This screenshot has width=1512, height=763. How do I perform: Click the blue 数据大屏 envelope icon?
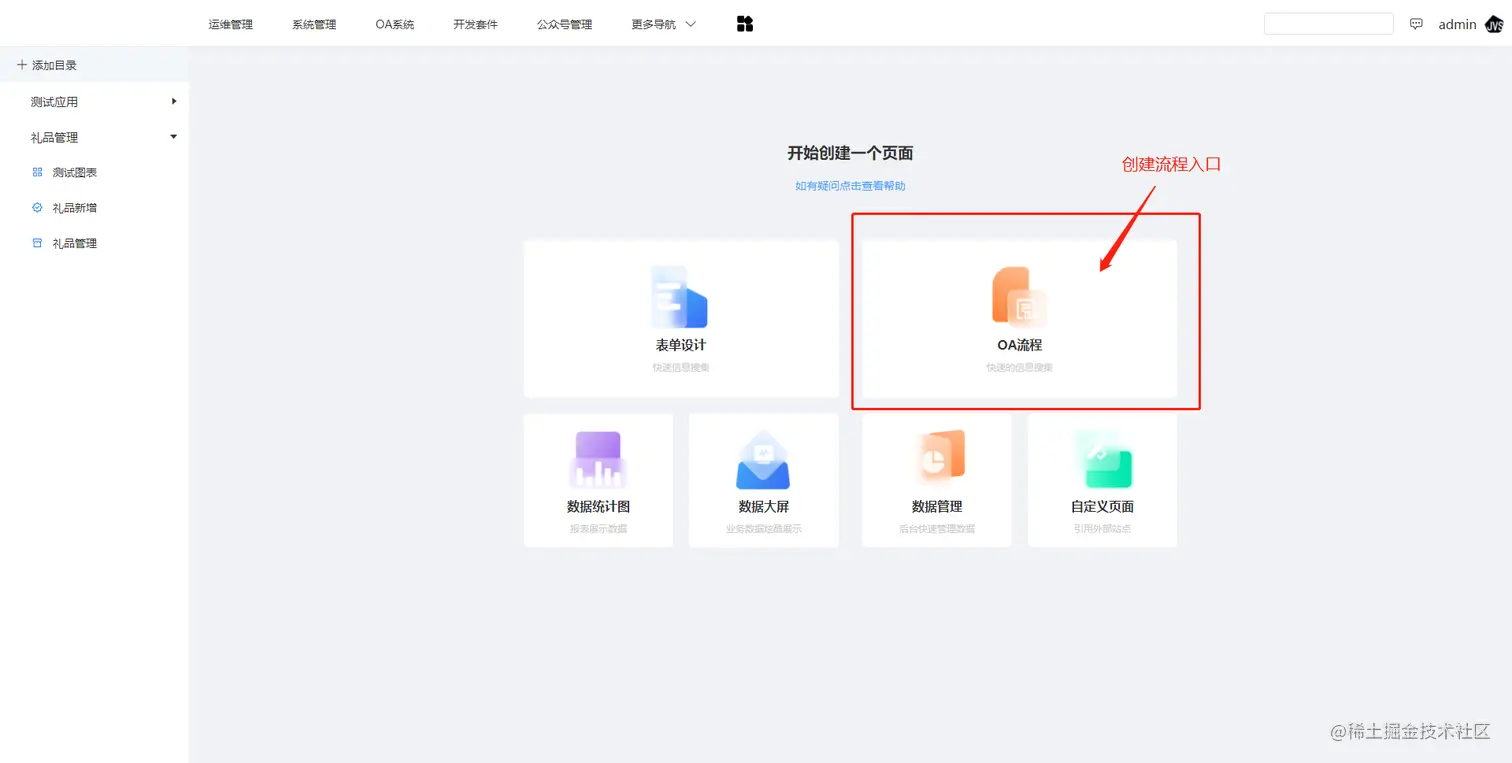click(763, 460)
